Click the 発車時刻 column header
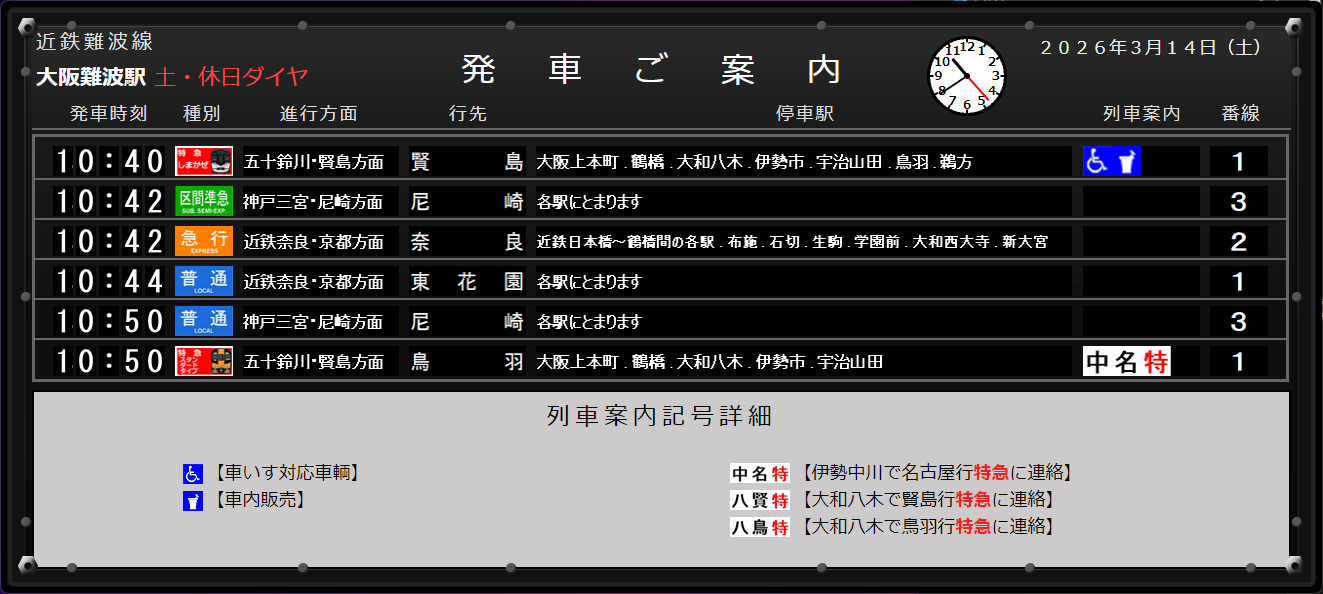Viewport: 1323px width, 594px height. 108,114
